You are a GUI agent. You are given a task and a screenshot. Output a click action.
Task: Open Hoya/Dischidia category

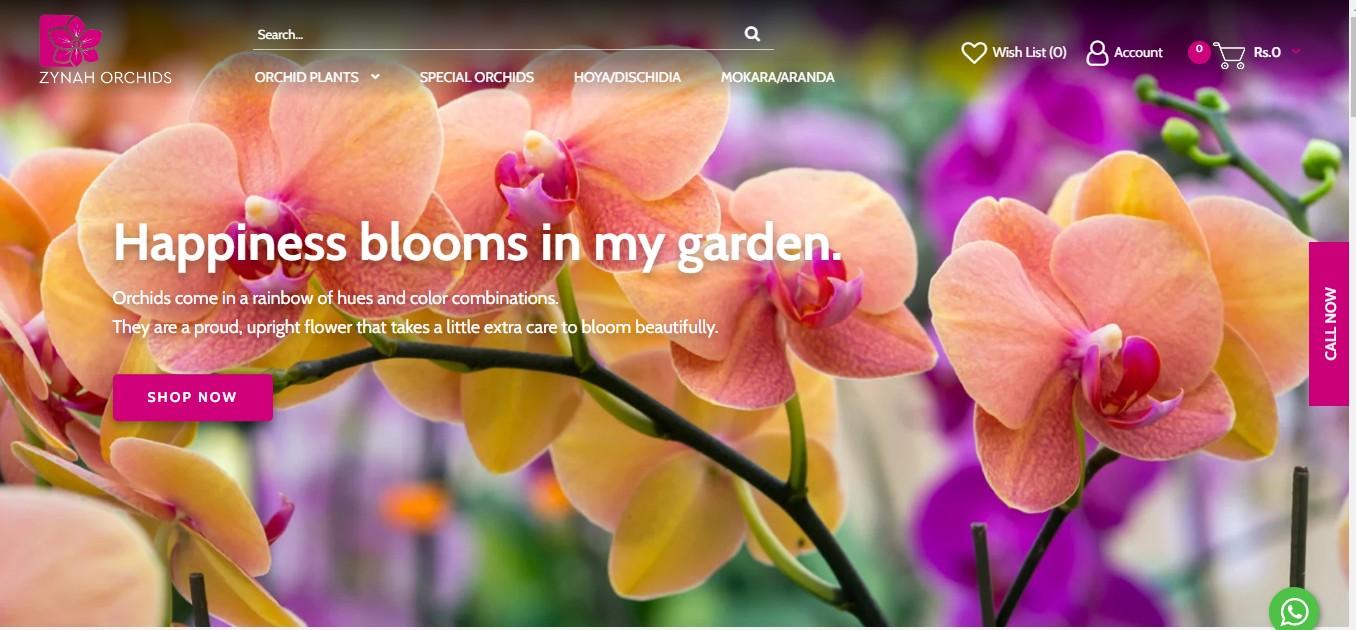point(627,77)
